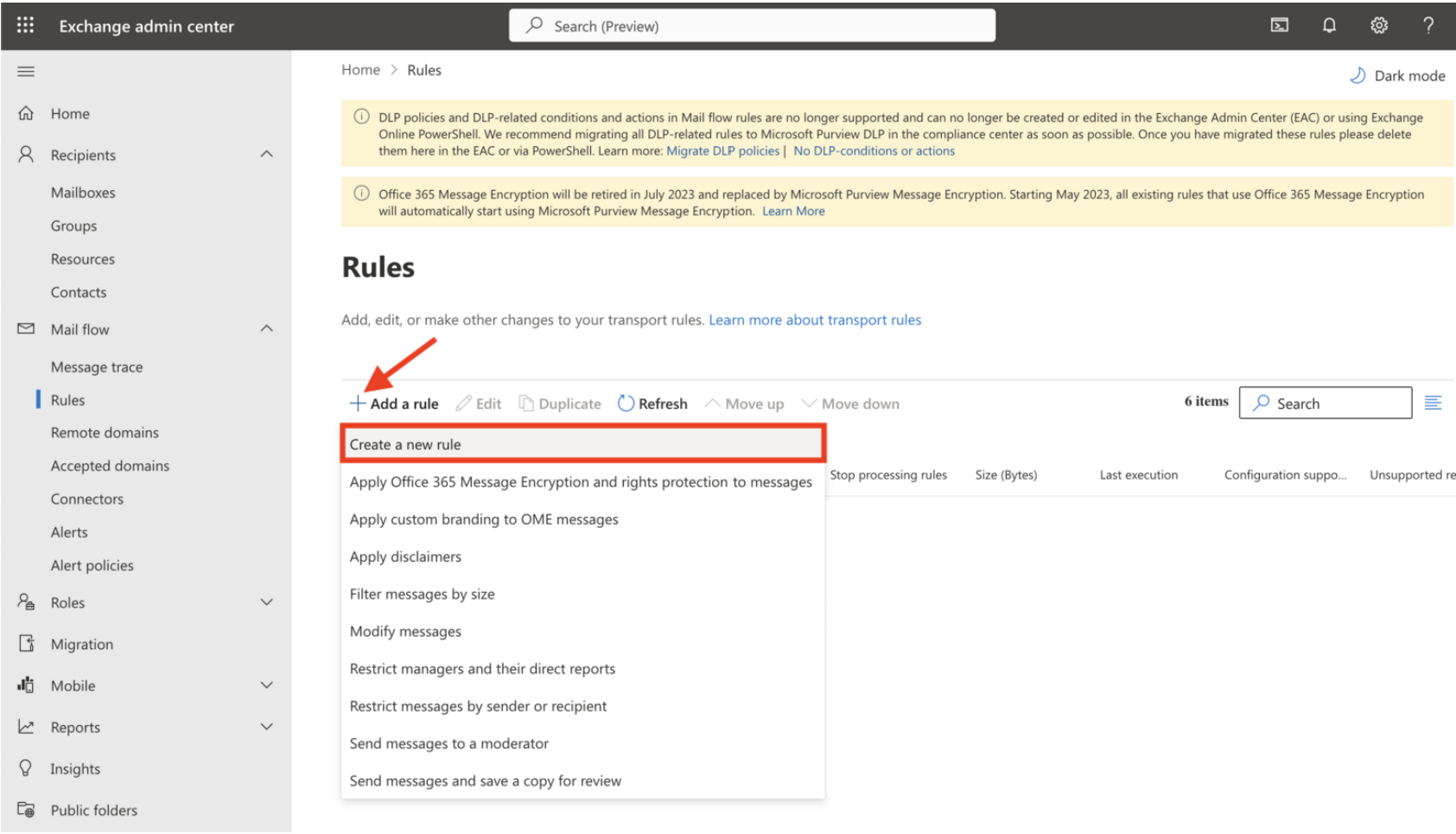Select Filter messages by size option

click(x=422, y=594)
